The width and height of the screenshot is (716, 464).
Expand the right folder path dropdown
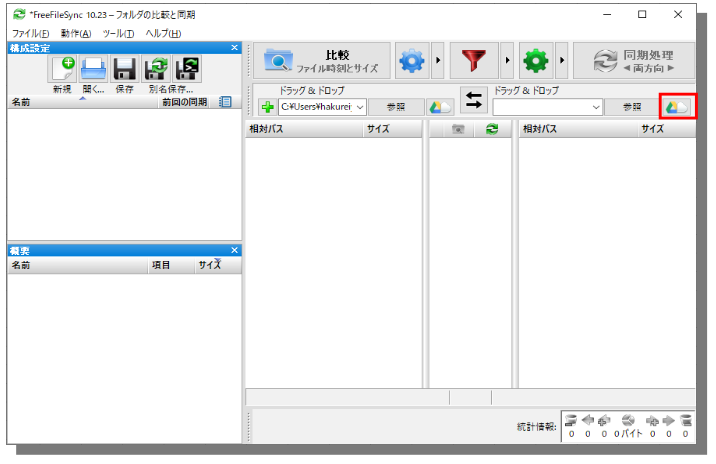click(597, 107)
